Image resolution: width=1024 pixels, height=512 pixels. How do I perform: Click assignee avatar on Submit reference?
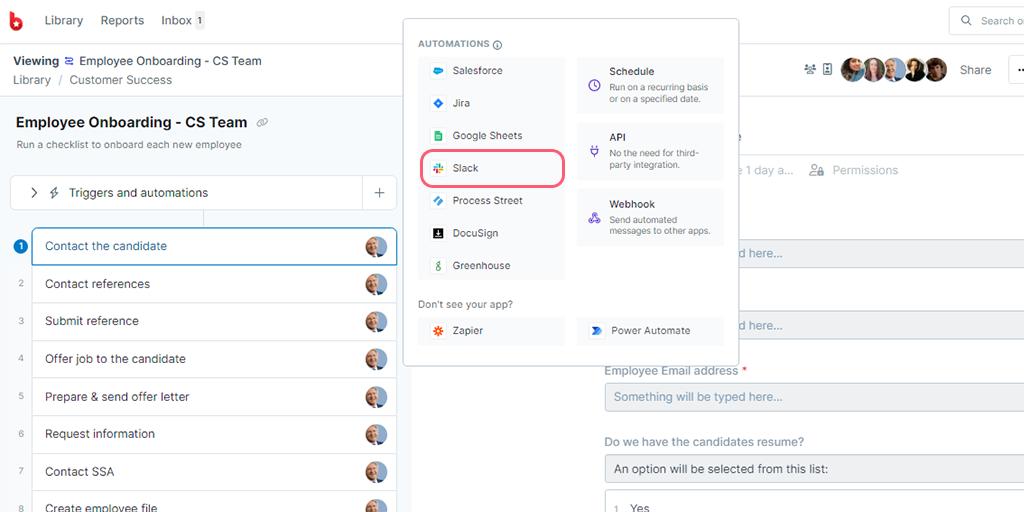tap(376, 322)
